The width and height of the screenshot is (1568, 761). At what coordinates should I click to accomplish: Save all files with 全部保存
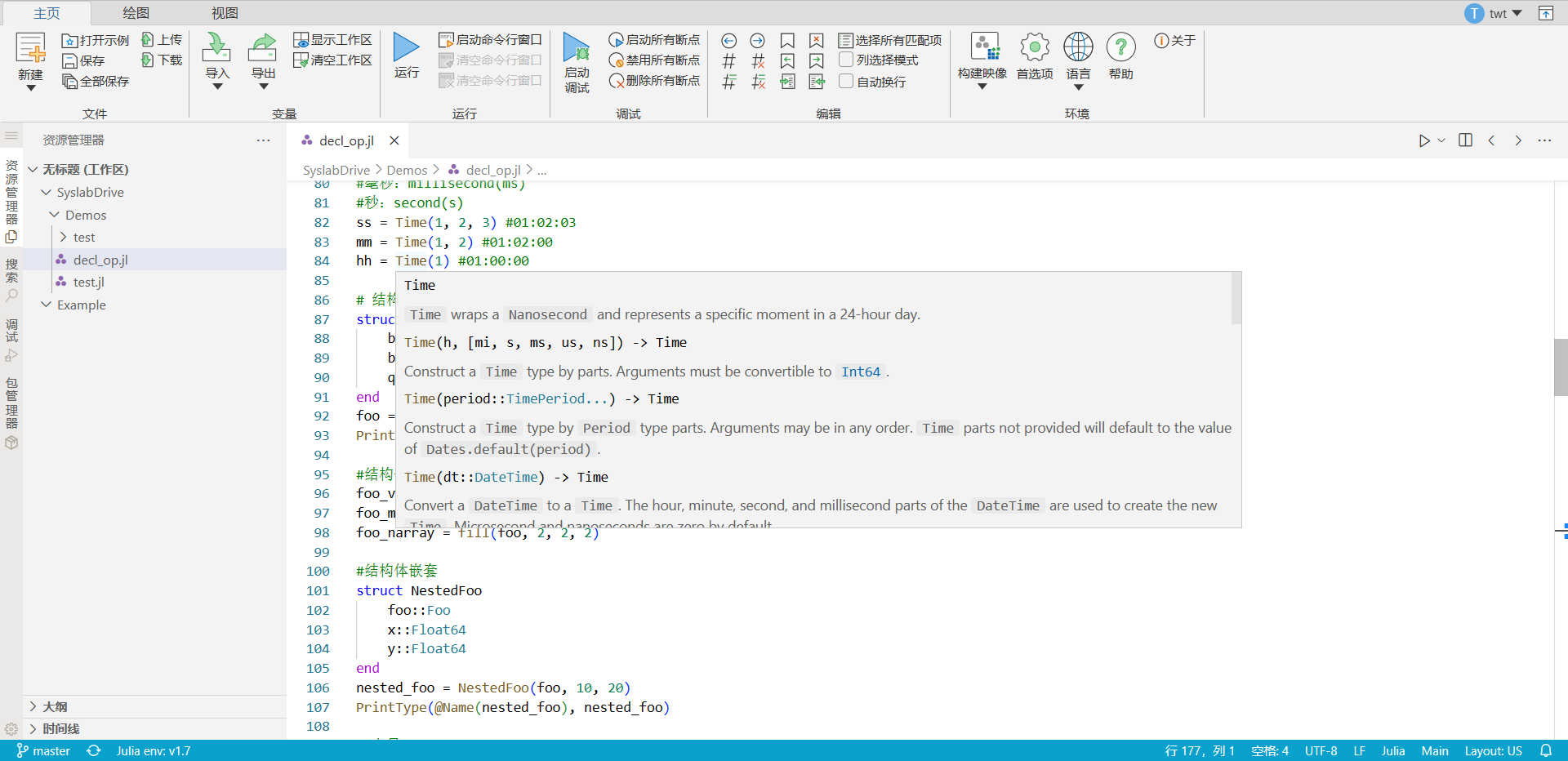point(96,81)
